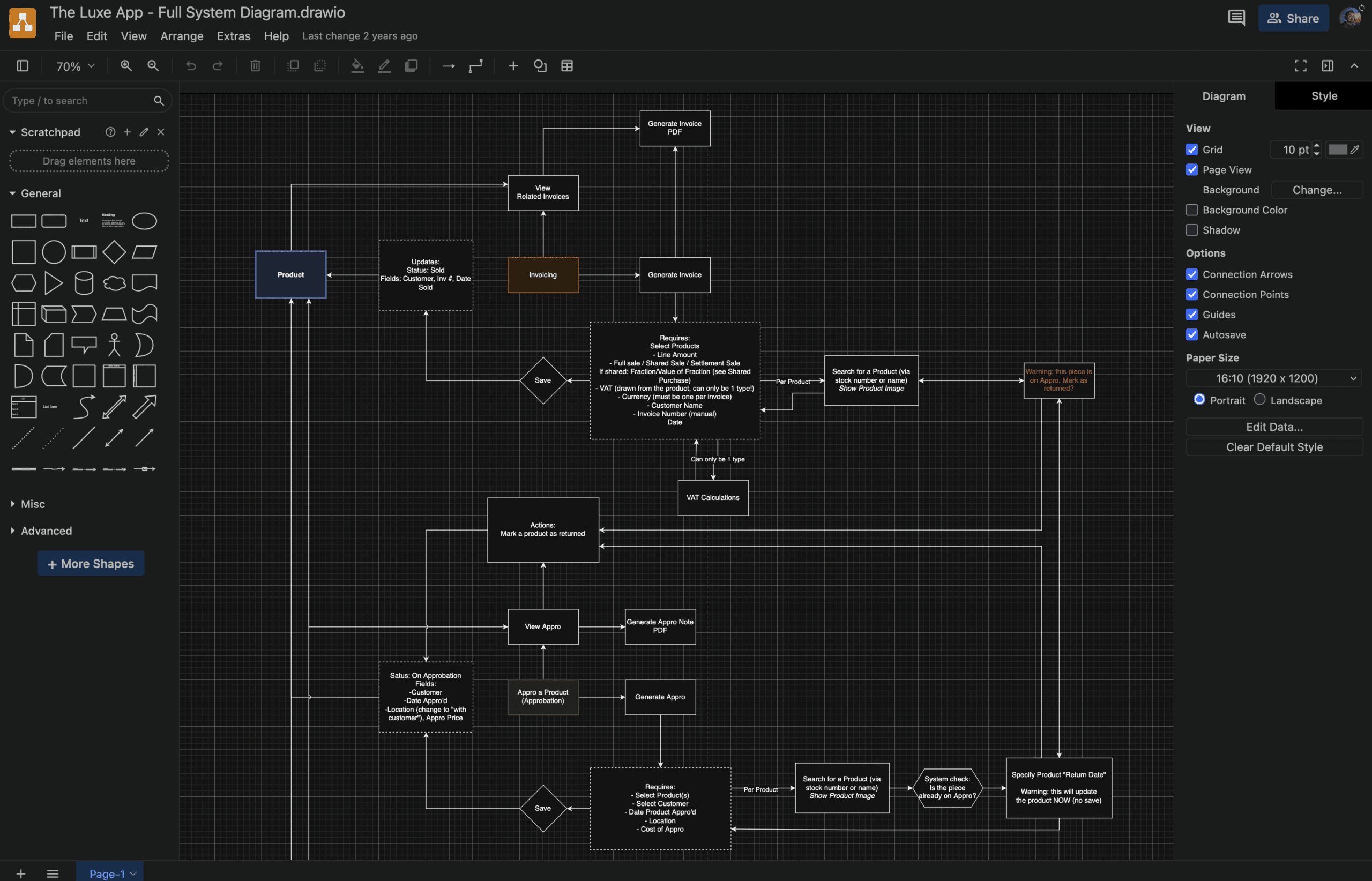Open the comments icon near Share
Screen dimensions: 1372x881
[1236, 18]
